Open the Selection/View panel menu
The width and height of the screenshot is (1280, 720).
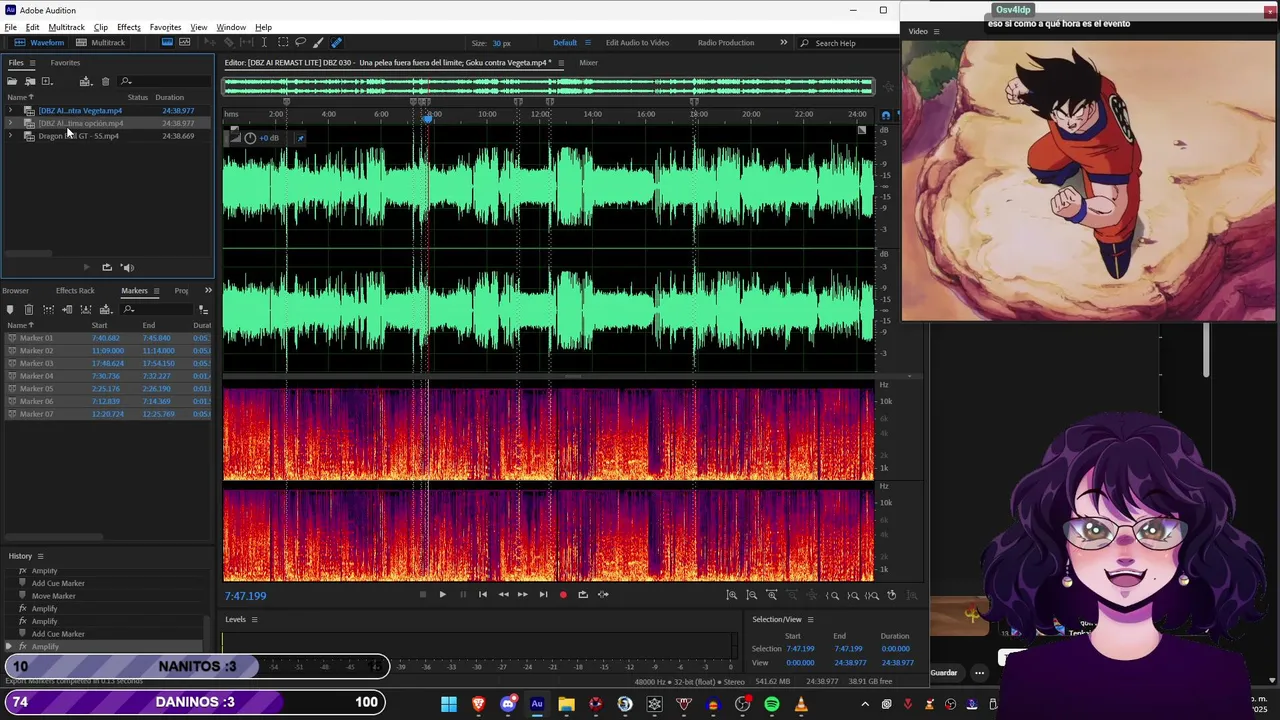click(x=810, y=619)
